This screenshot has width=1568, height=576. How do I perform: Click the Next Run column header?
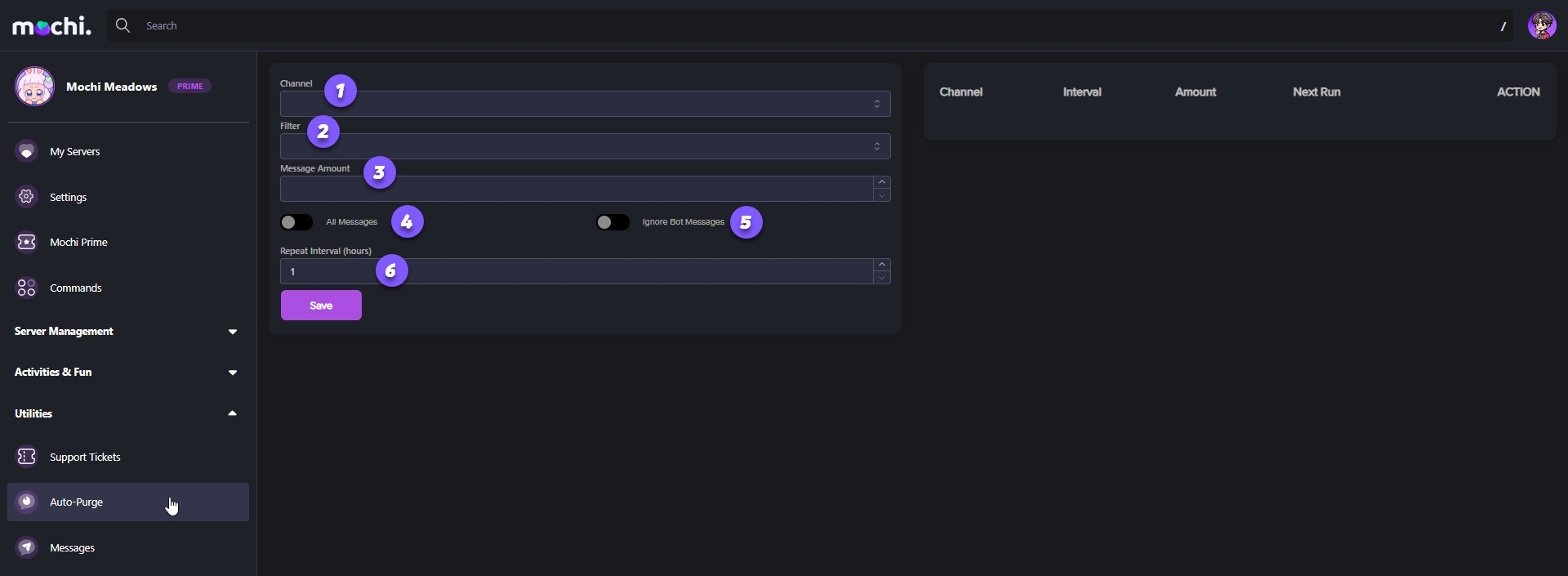coord(1316,92)
